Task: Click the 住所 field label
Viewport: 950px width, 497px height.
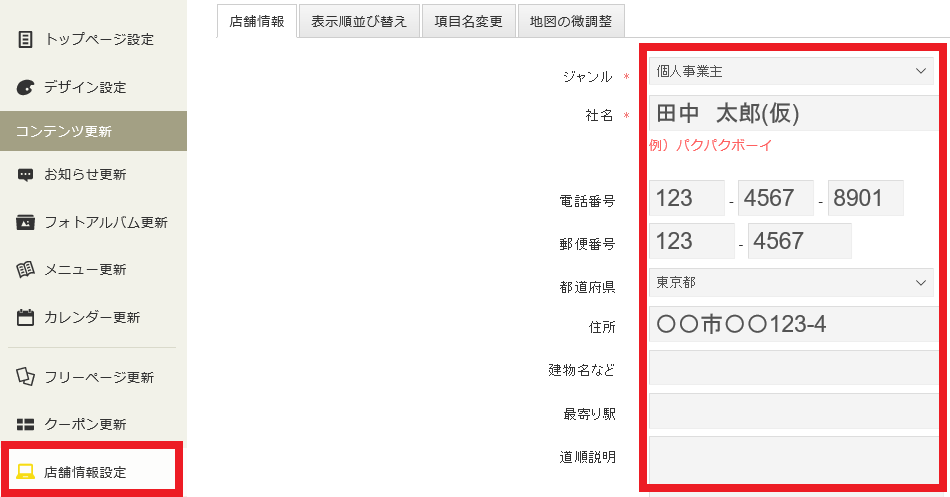Action: point(602,327)
